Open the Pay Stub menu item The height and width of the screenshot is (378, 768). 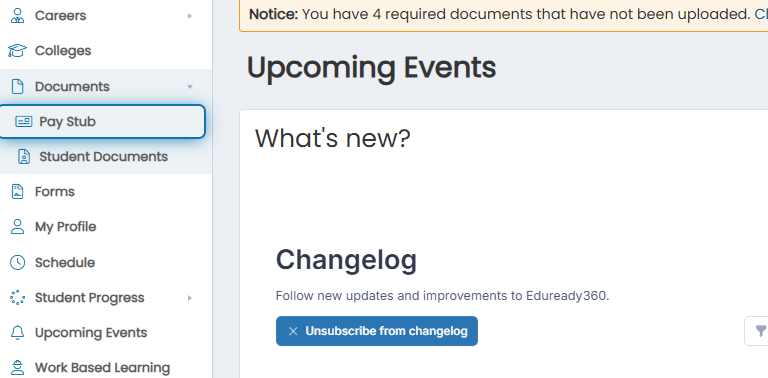[x=102, y=121]
